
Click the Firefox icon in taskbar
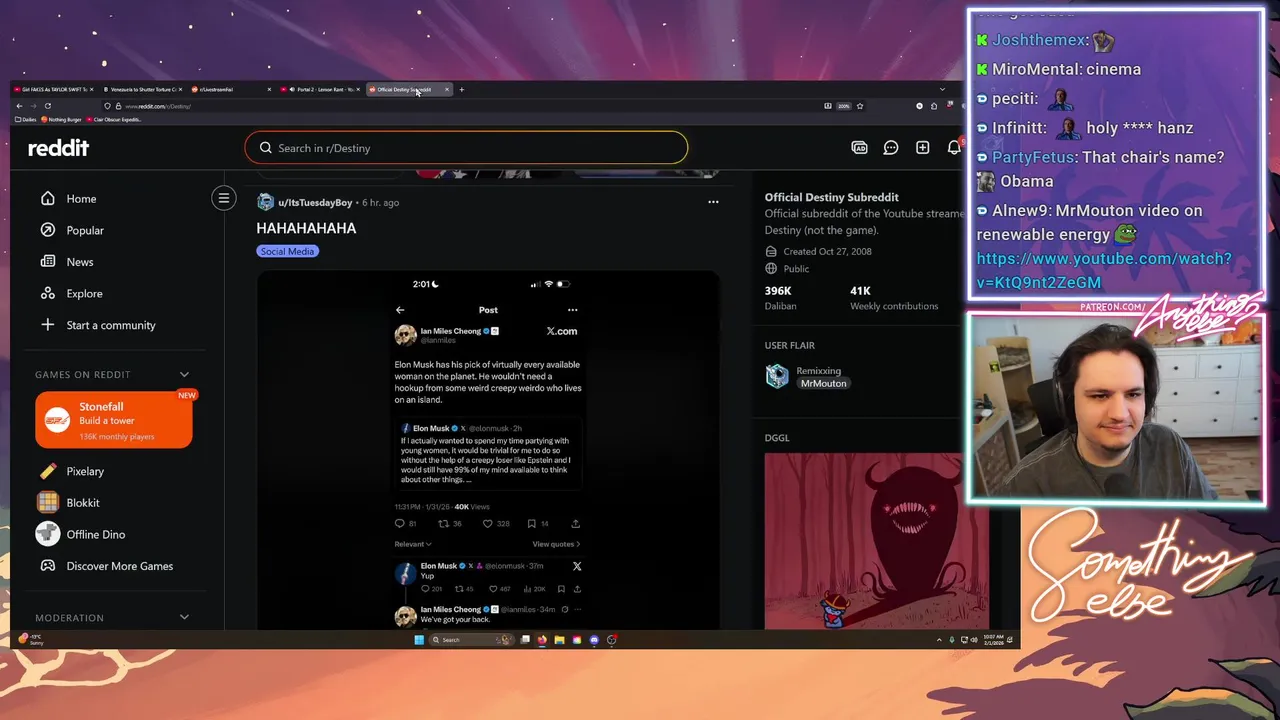542,640
